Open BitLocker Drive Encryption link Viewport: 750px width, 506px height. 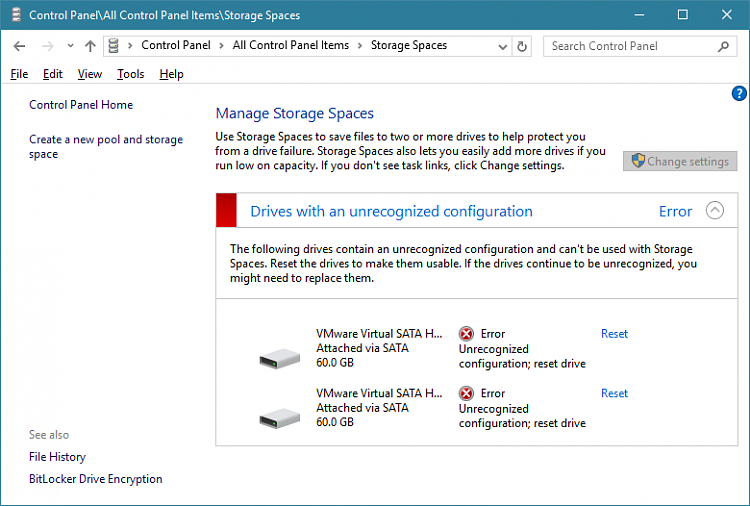coord(96,479)
